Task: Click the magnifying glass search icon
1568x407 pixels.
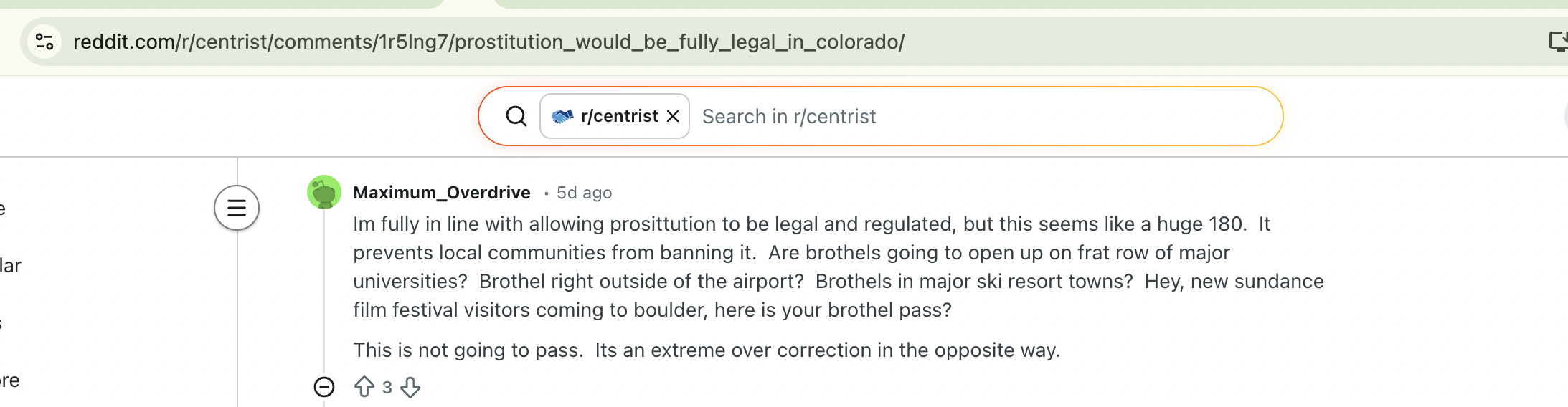Action: point(516,116)
